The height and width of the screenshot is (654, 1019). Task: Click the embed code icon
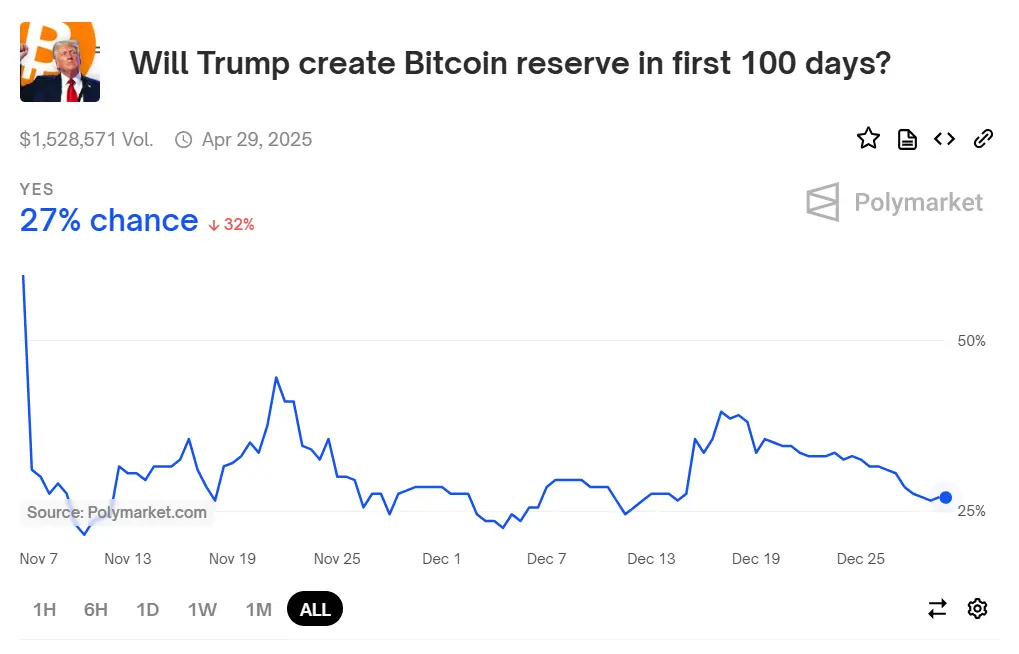pyautogui.click(x=943, y=138)
